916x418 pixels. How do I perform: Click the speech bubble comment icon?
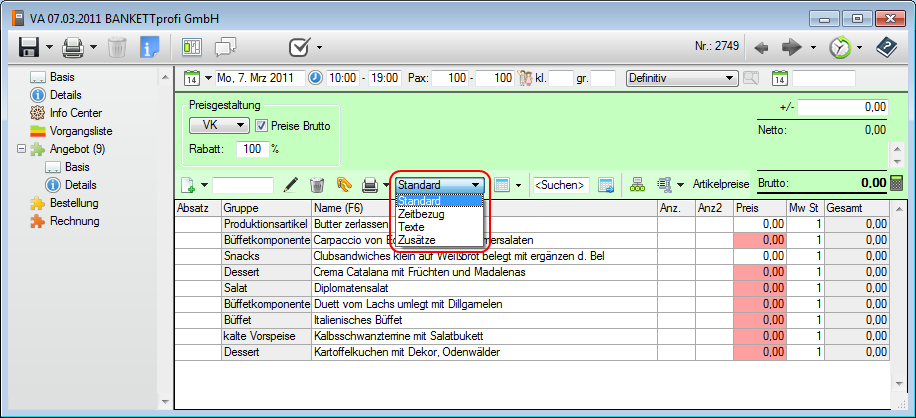click(225, 47)
